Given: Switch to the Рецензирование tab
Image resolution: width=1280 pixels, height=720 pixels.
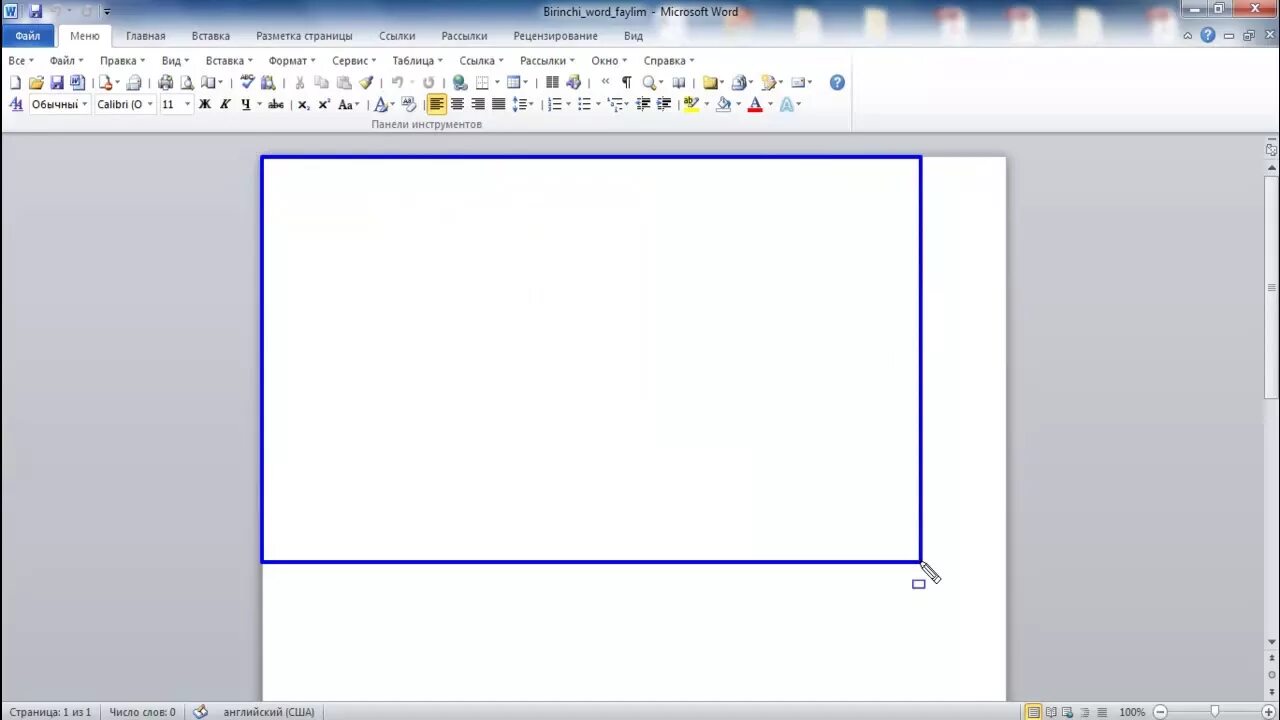Looking at the screenshot, I should pos(555,36).
